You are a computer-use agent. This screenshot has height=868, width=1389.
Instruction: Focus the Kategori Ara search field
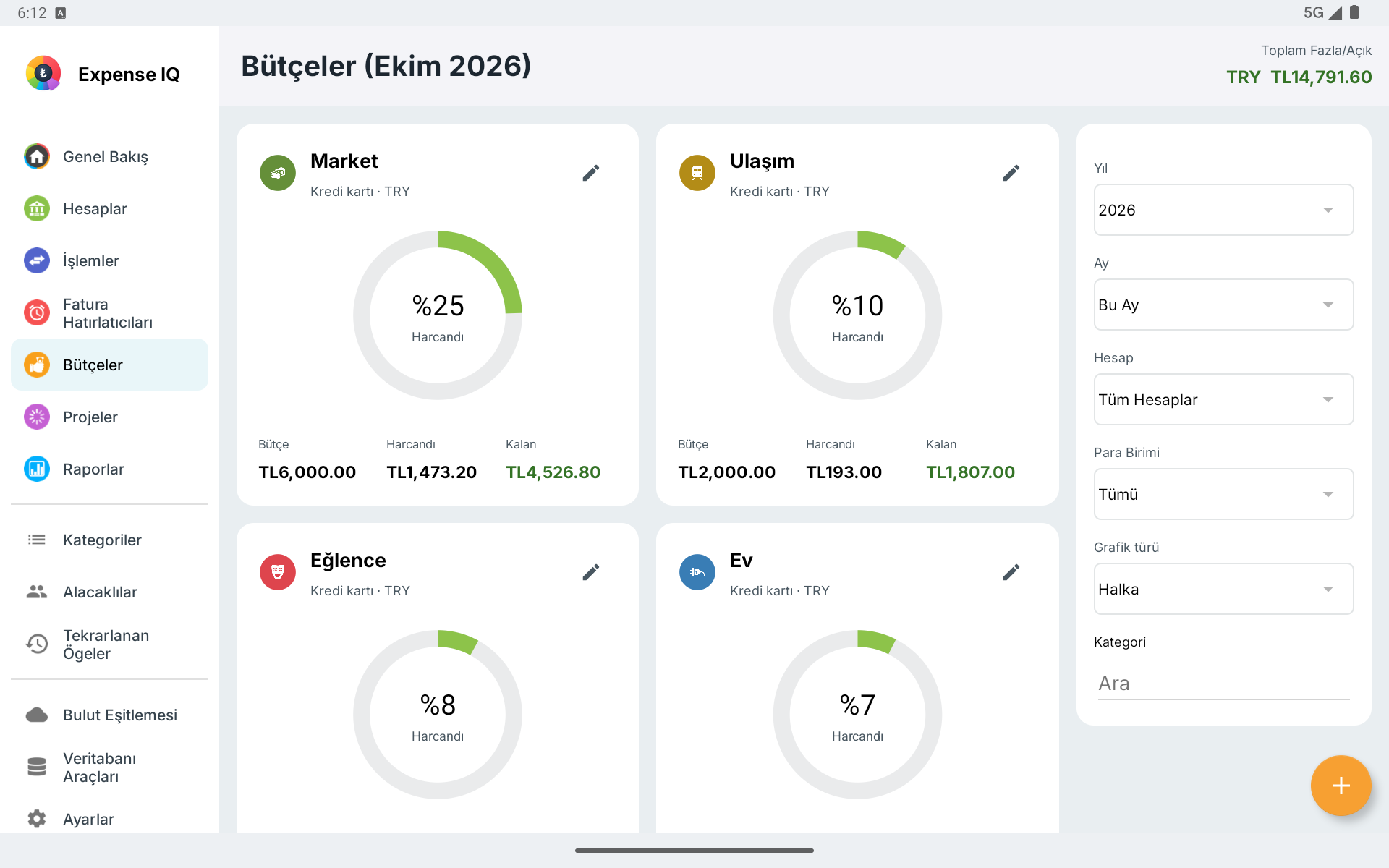[1223, 683]
